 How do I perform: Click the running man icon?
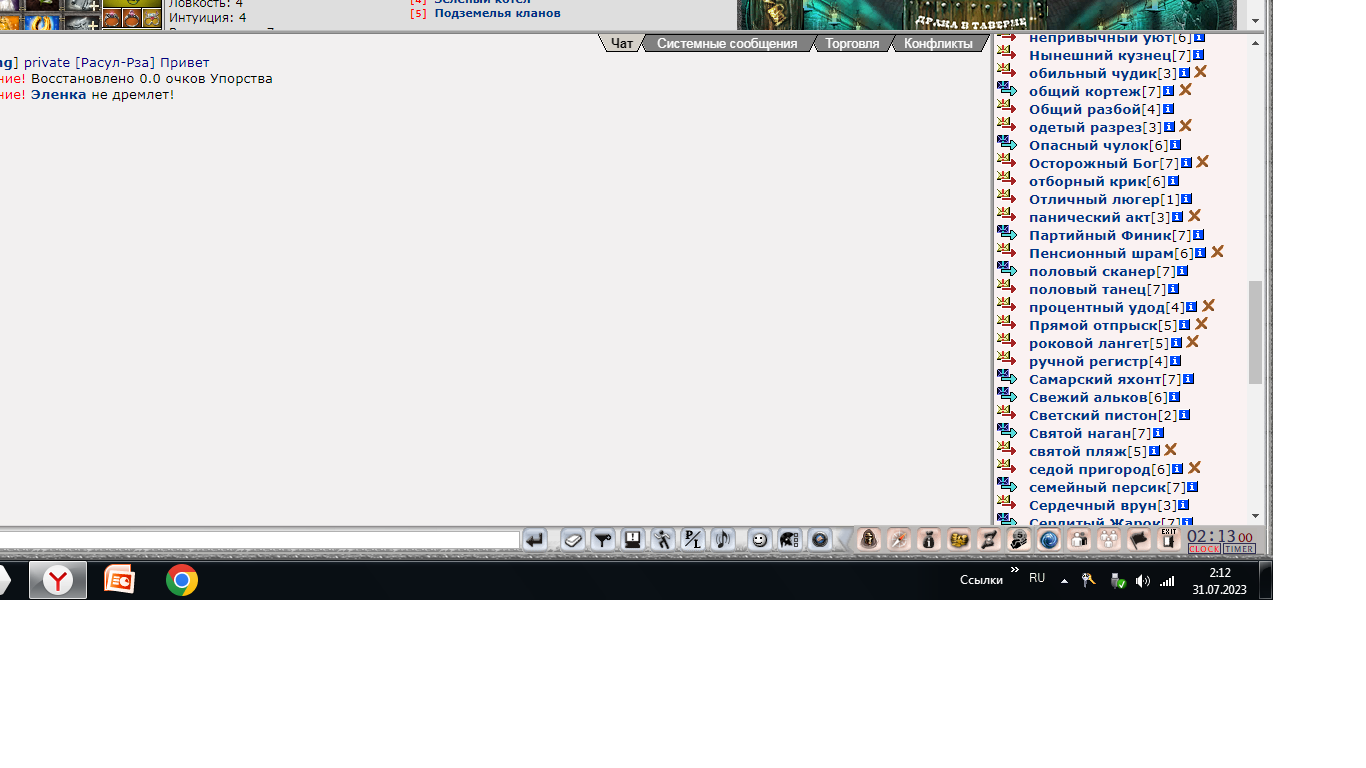click(662, 540)
